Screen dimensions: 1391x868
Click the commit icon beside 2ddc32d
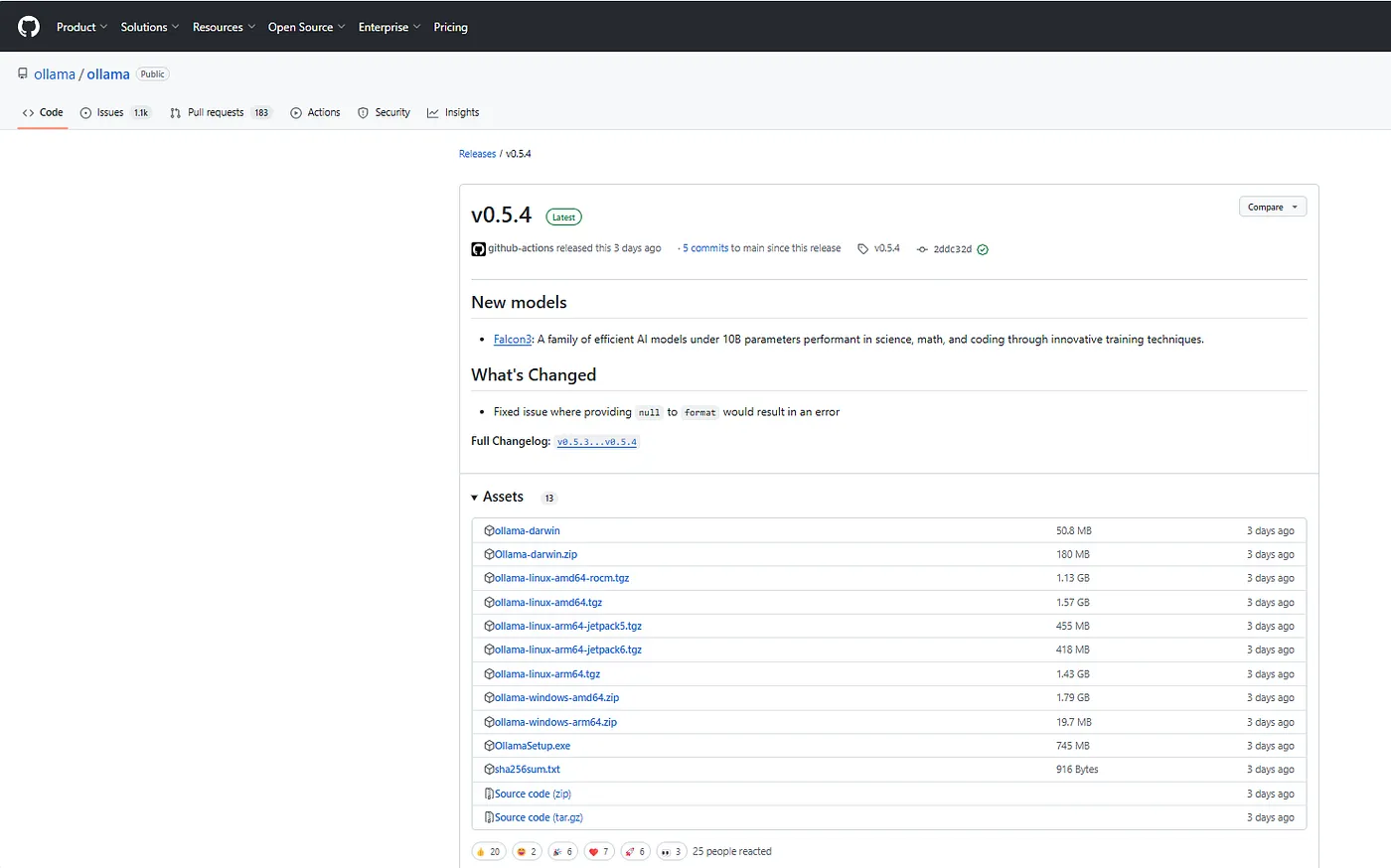pos(922,249)
